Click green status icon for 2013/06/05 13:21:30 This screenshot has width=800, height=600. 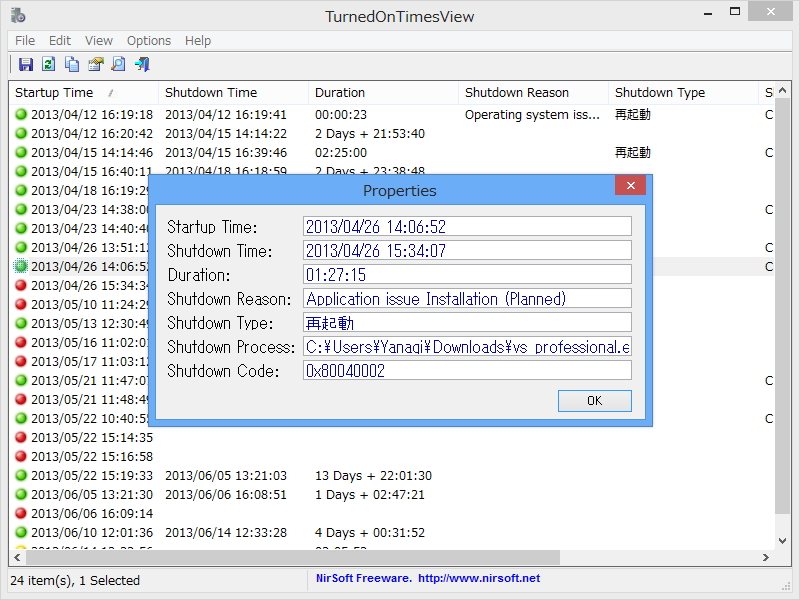(21, 494)
